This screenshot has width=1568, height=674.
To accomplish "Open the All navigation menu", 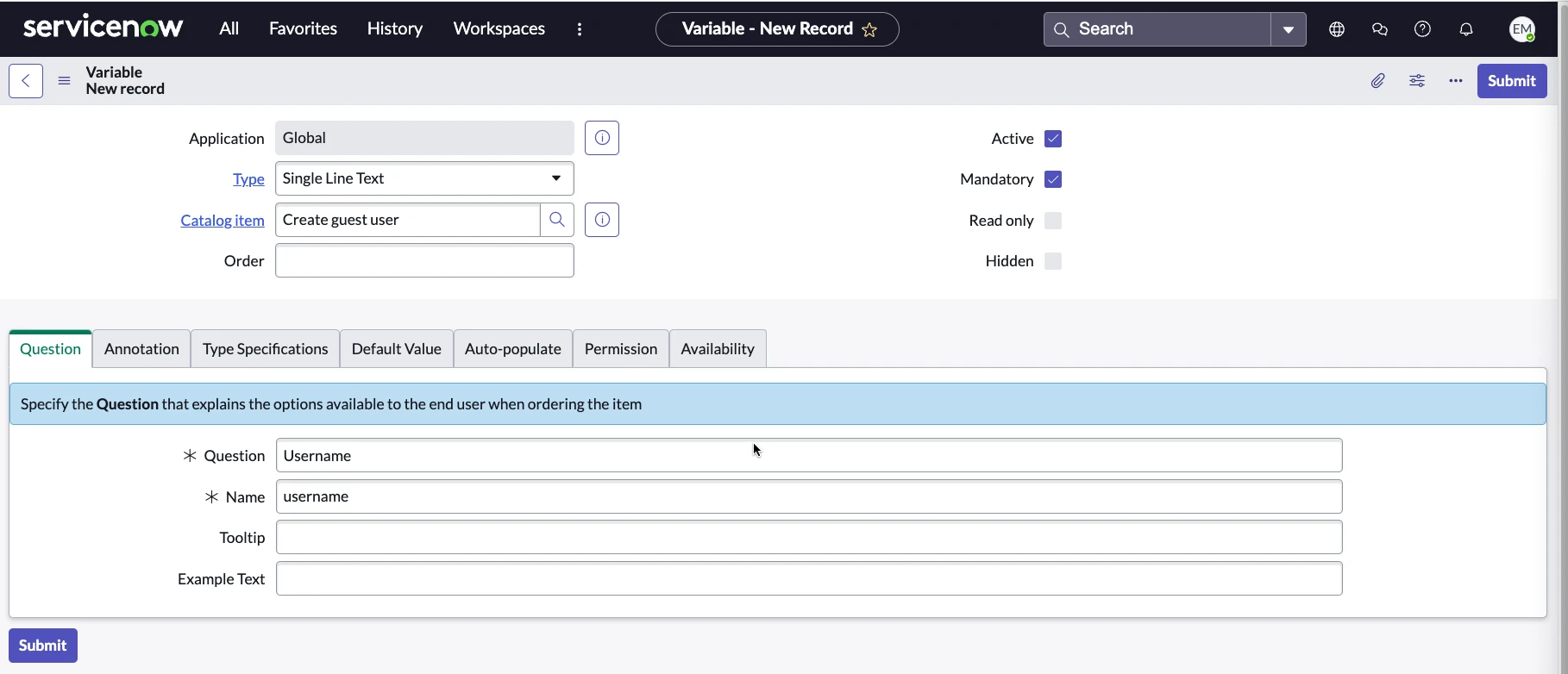I will click(x=229, y=28).
